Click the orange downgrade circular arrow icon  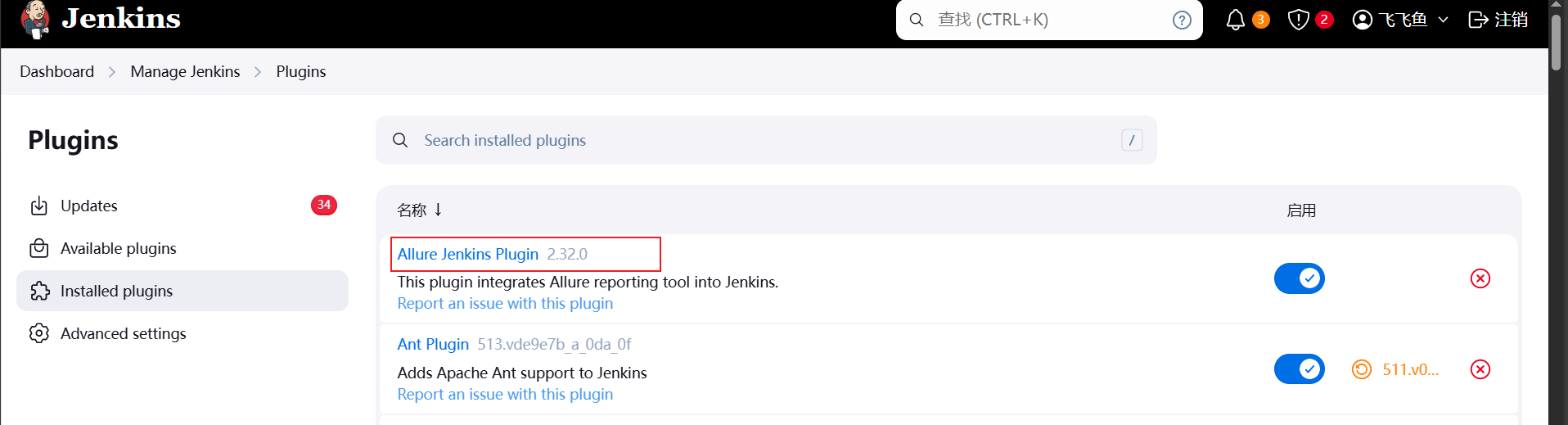tap(1362, 369)
